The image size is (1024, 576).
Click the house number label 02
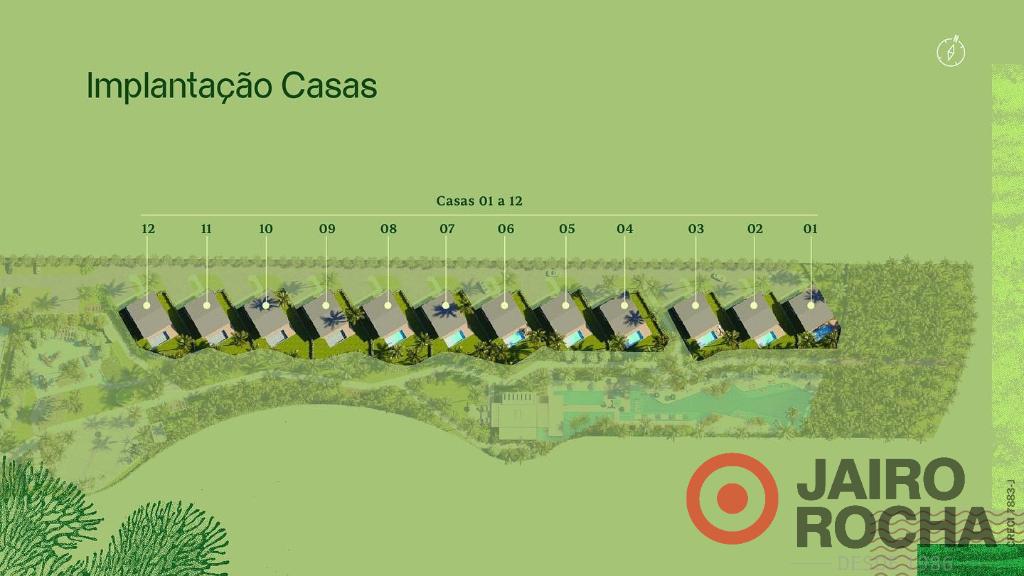[x=755, y=229]
